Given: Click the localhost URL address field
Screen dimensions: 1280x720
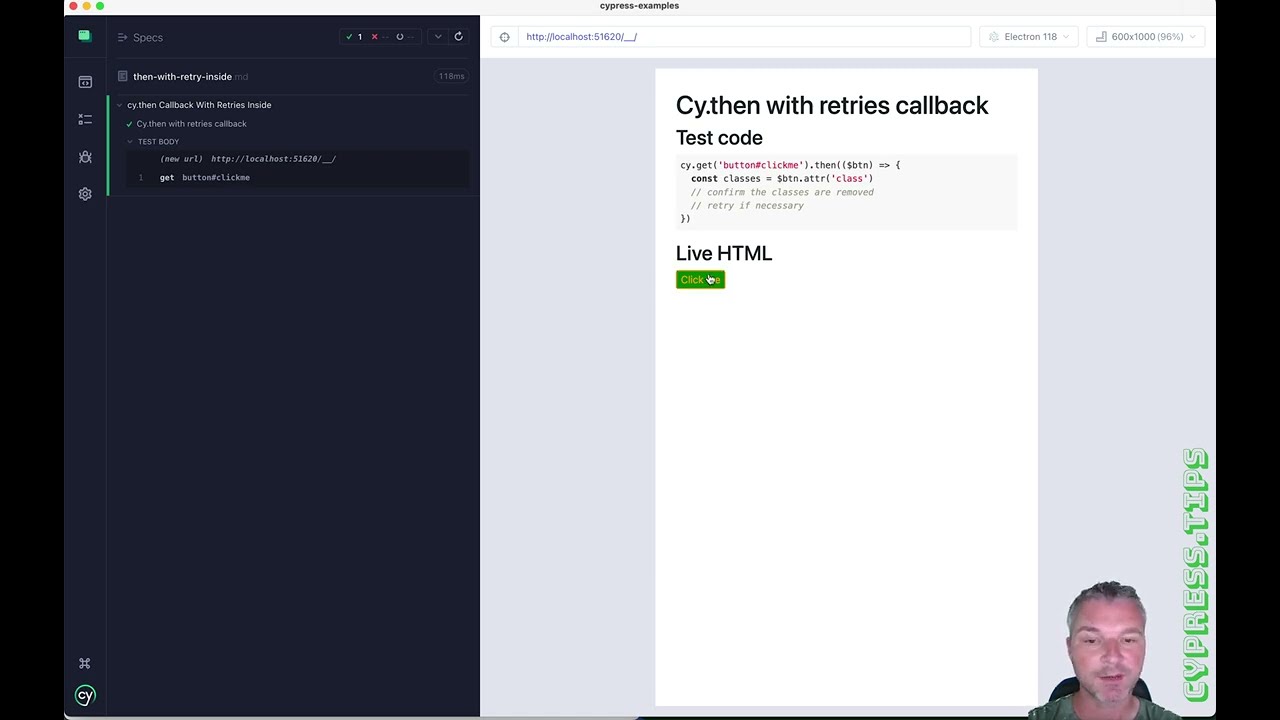Looking at the screenshot, I should pyautogui.click(x=745, y=37).
